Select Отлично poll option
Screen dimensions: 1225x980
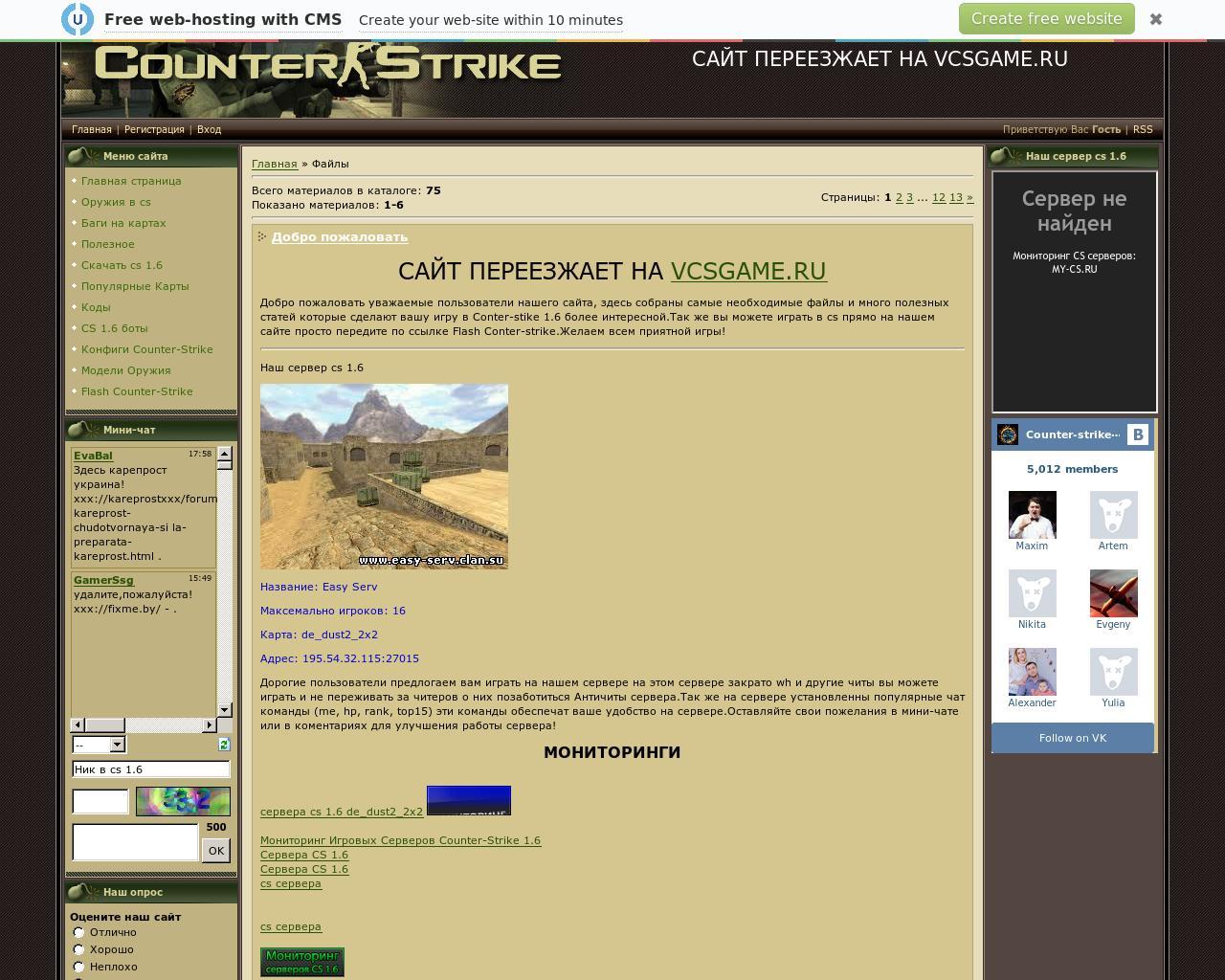tap(78, 932)
